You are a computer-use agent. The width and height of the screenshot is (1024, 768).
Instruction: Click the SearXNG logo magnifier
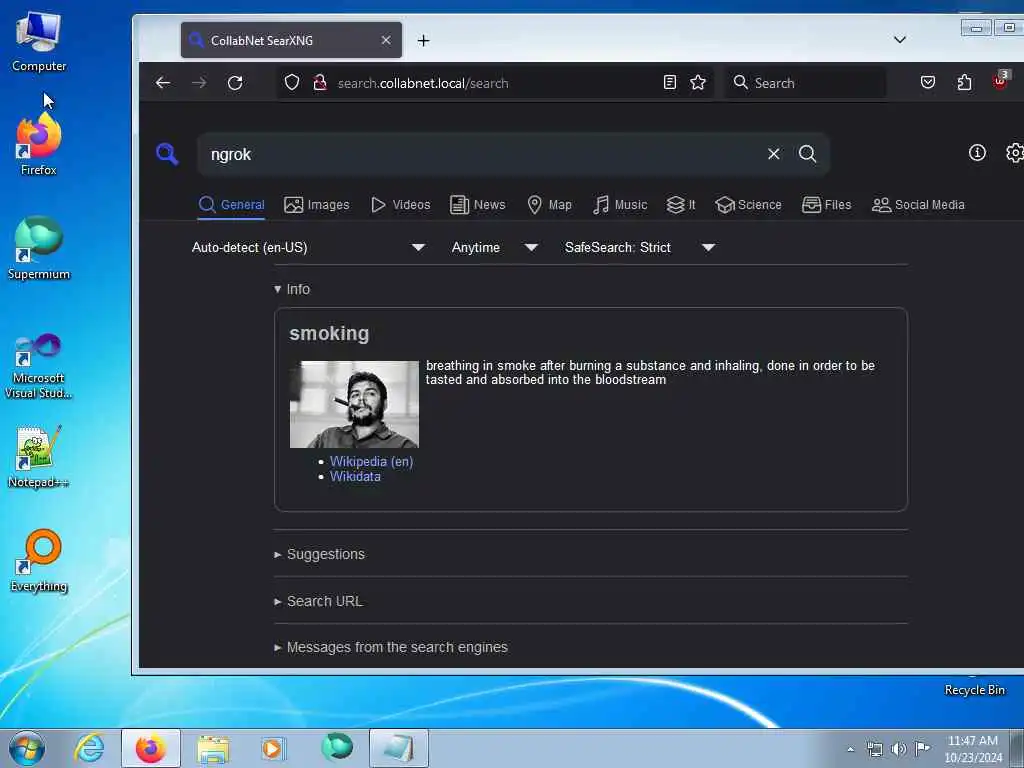pyautogui.click(x=167, y=154)
